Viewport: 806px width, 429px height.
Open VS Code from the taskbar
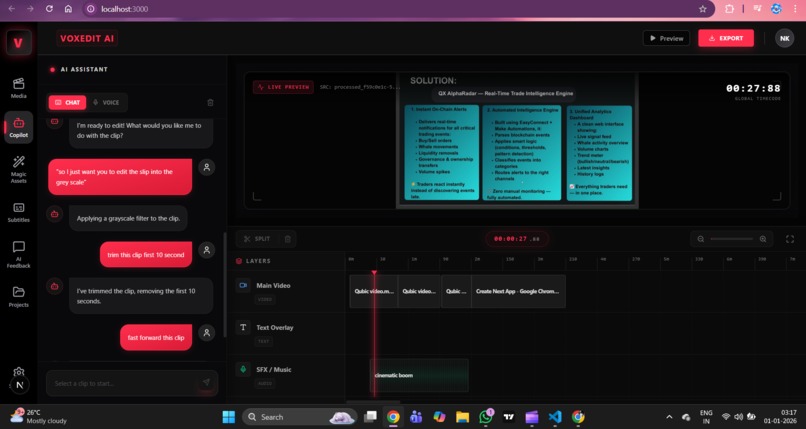click(555, 417)
